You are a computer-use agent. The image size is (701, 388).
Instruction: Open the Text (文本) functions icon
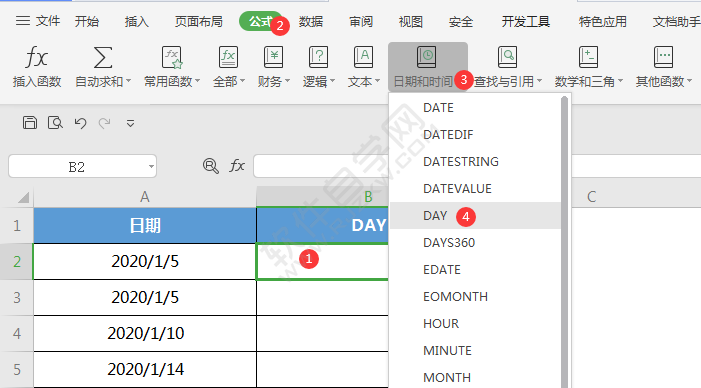[x=363, y=58]
